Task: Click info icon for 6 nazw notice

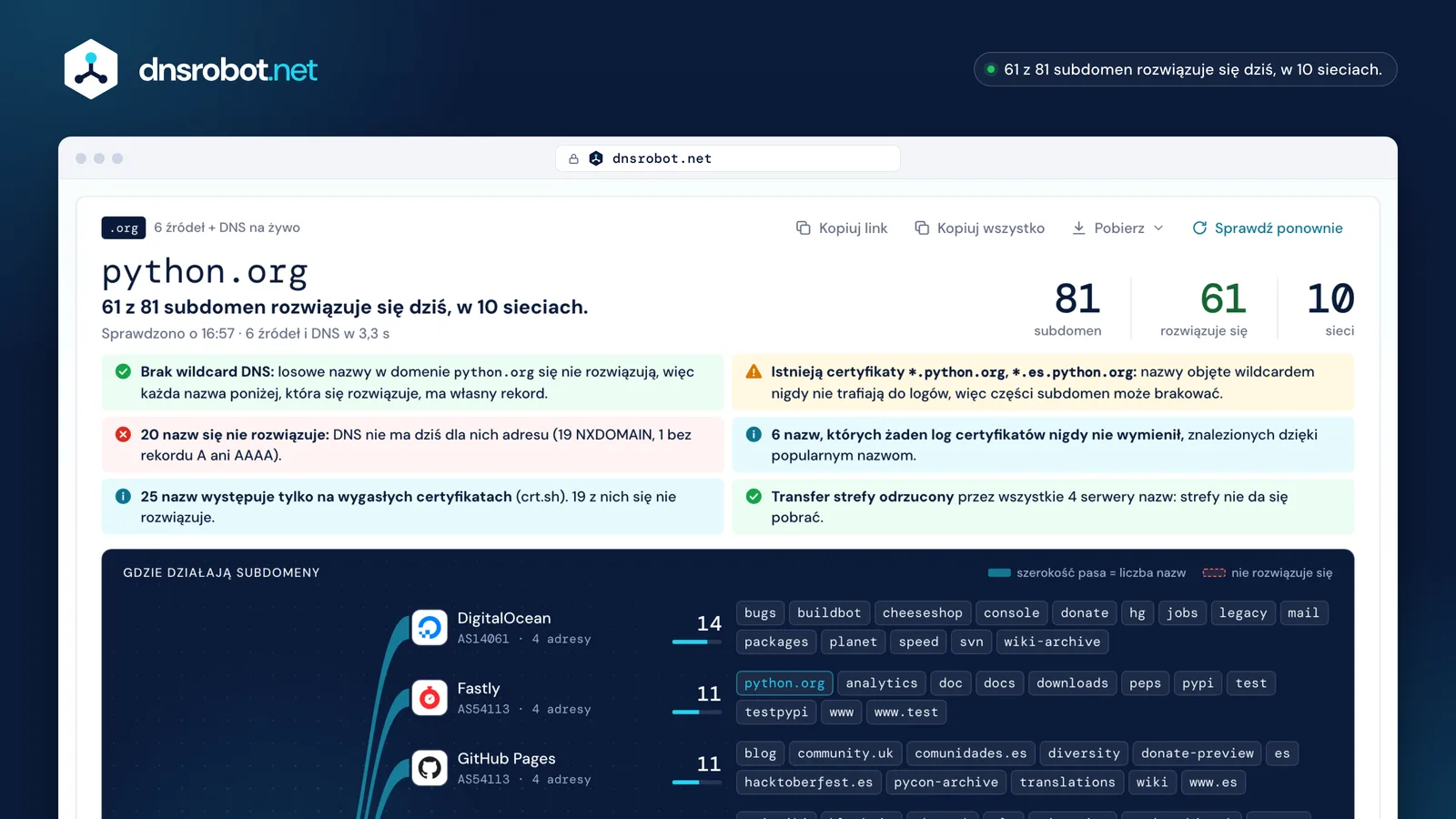Action: [753, 434]
